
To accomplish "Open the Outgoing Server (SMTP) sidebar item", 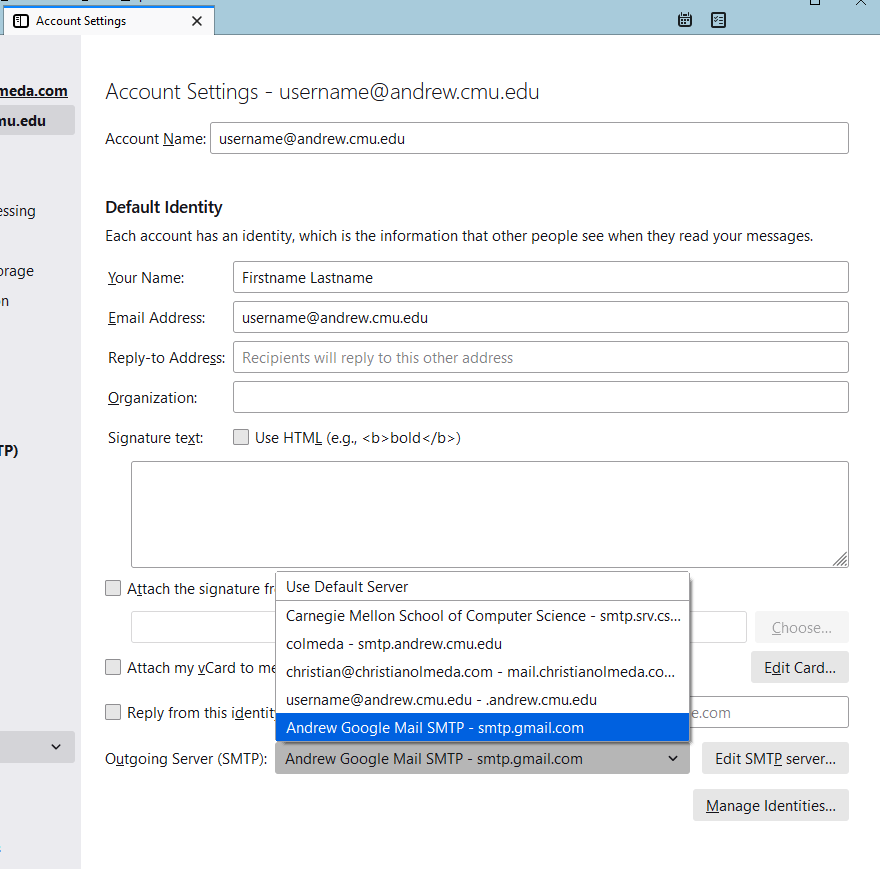I will tap(9, 450).
